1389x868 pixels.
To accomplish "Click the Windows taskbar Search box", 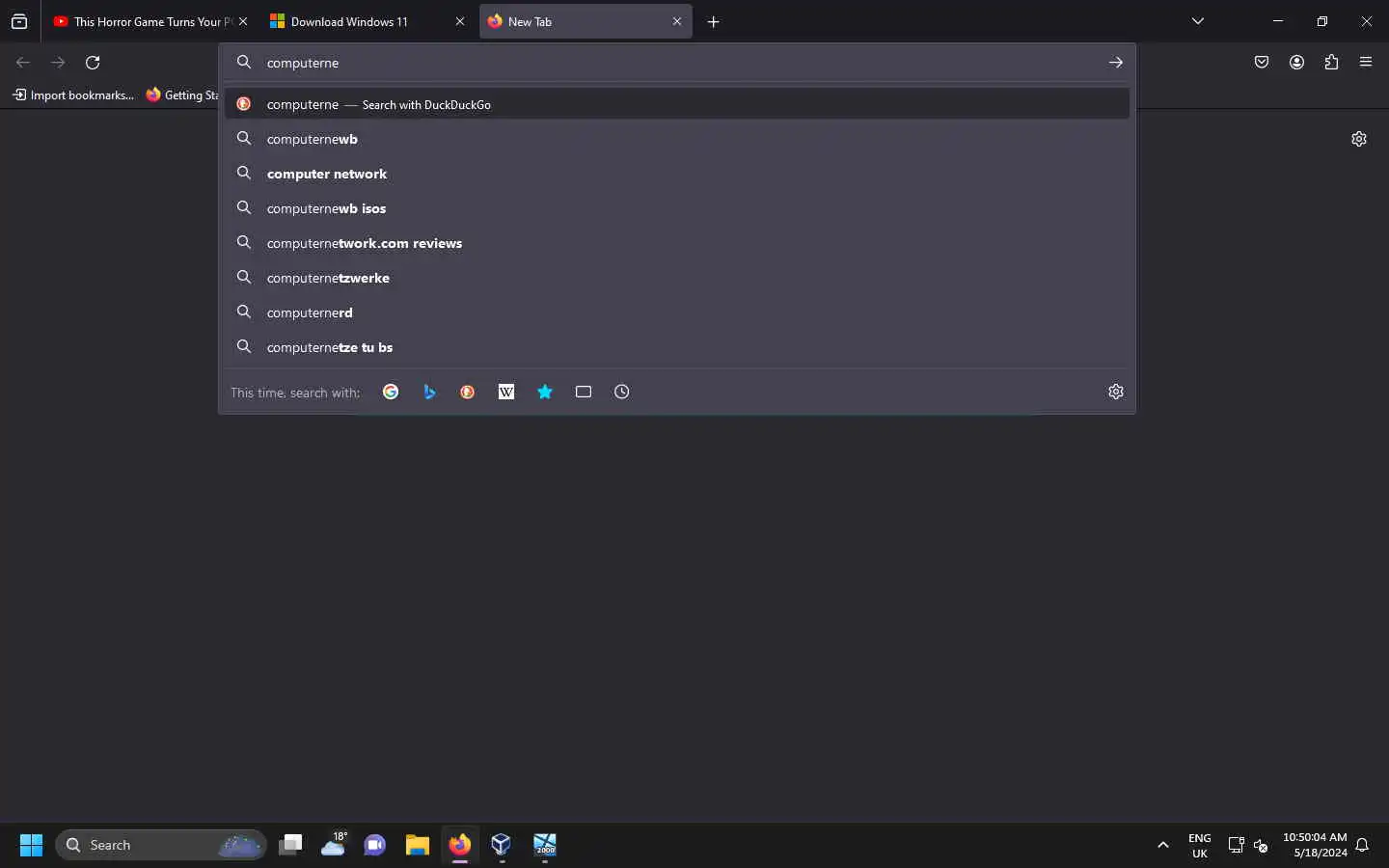I will [x=161, y=845].
